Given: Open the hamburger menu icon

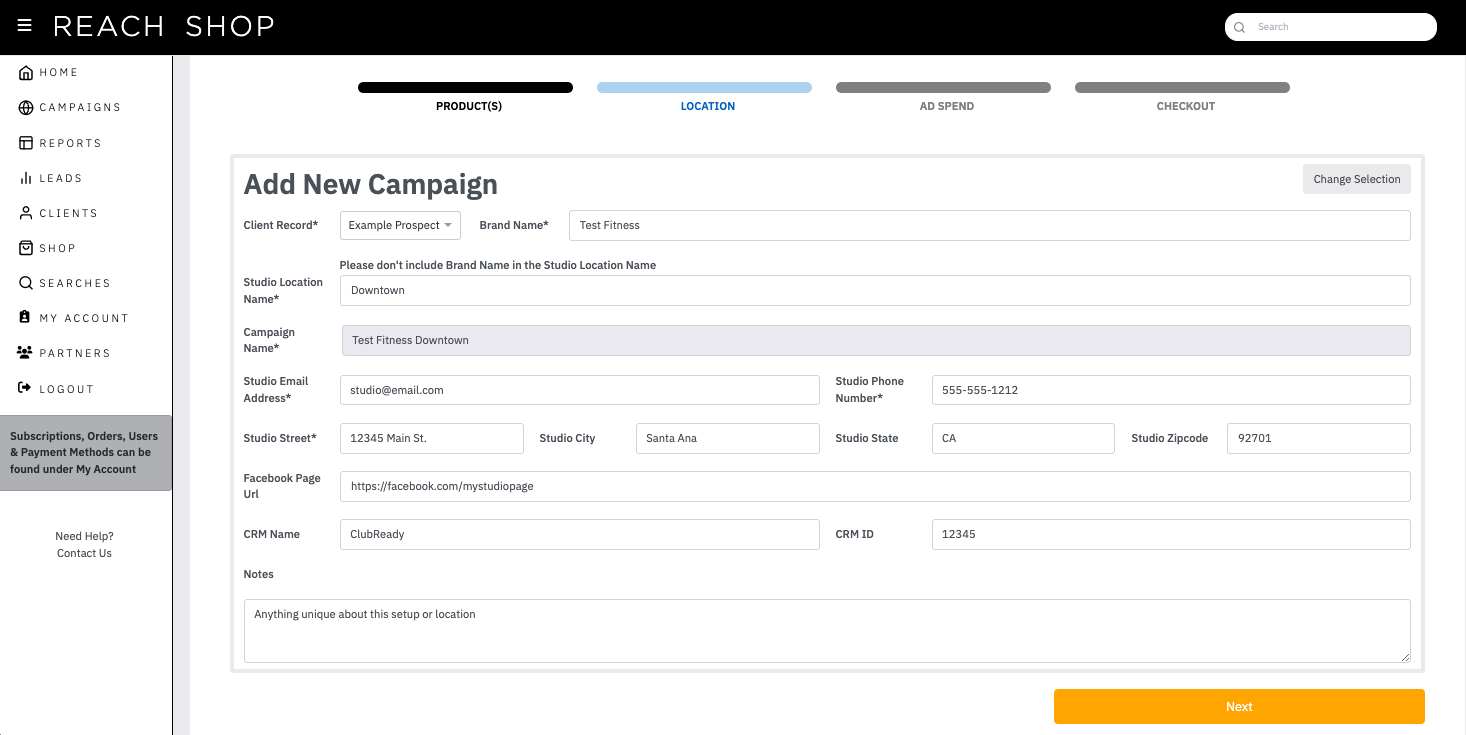Looking at the screenshot, I should [x=25, y=26].
